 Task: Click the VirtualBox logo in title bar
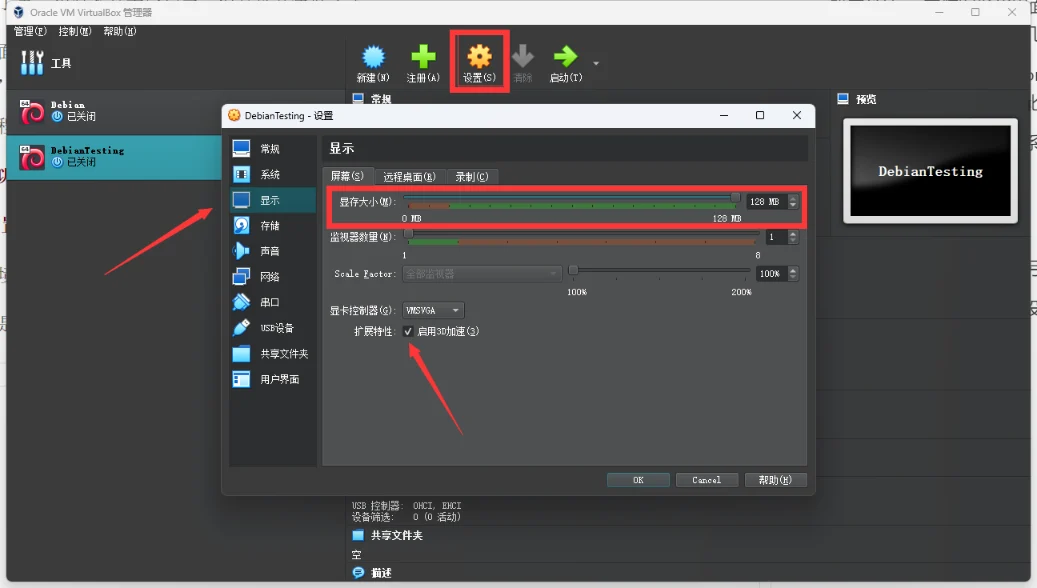pos(18,12)
